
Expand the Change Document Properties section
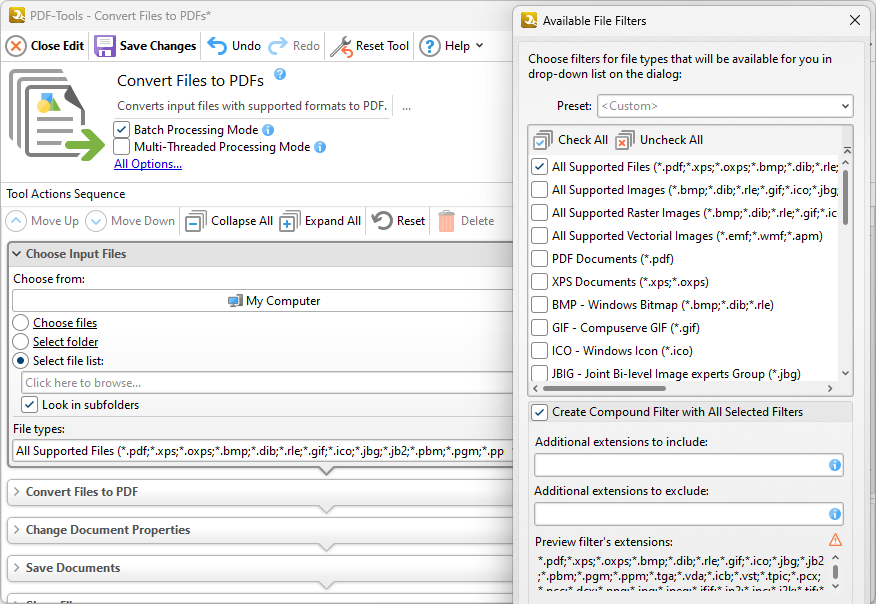point(17,530)
